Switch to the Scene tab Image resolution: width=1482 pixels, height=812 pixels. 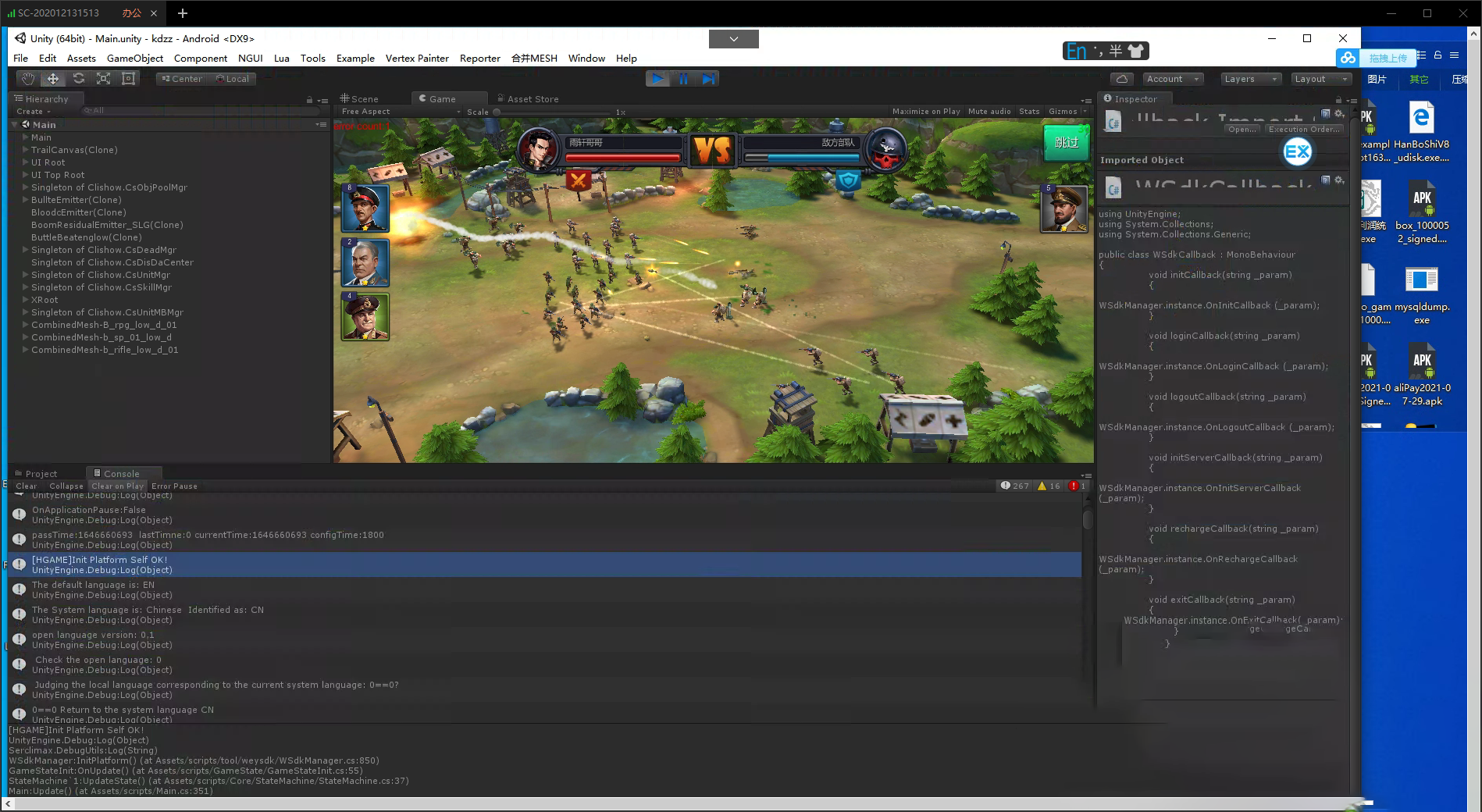361,99
